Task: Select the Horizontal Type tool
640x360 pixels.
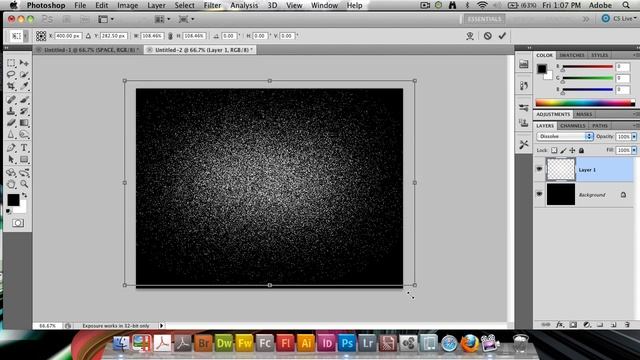Action: 24,148
